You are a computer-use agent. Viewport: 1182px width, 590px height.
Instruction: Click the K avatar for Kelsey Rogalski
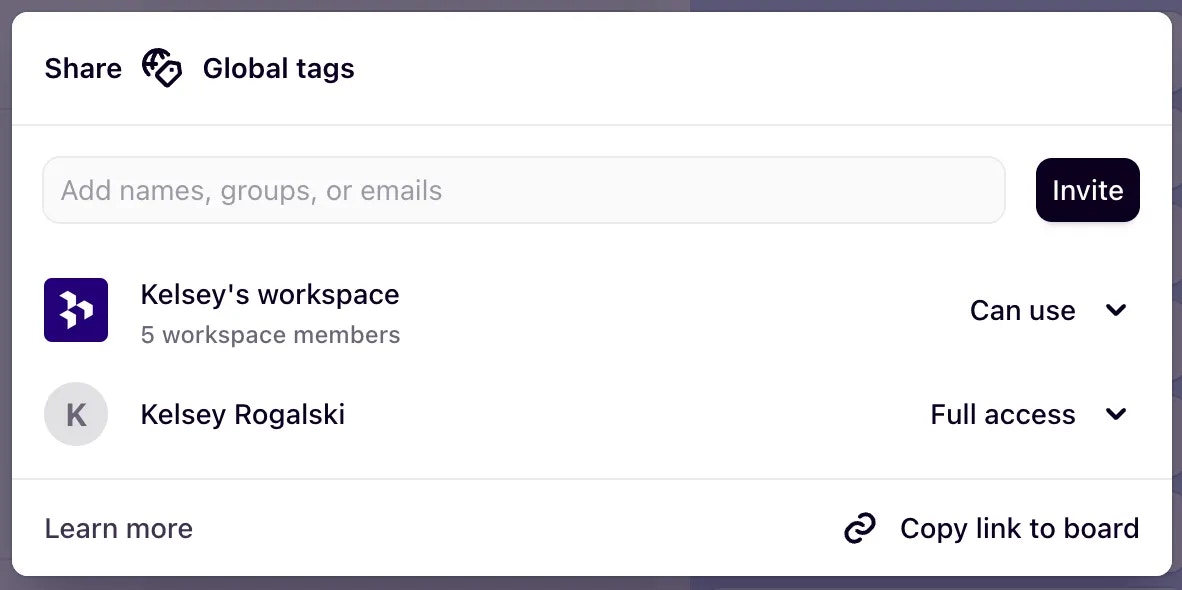(x=76, y=414)
